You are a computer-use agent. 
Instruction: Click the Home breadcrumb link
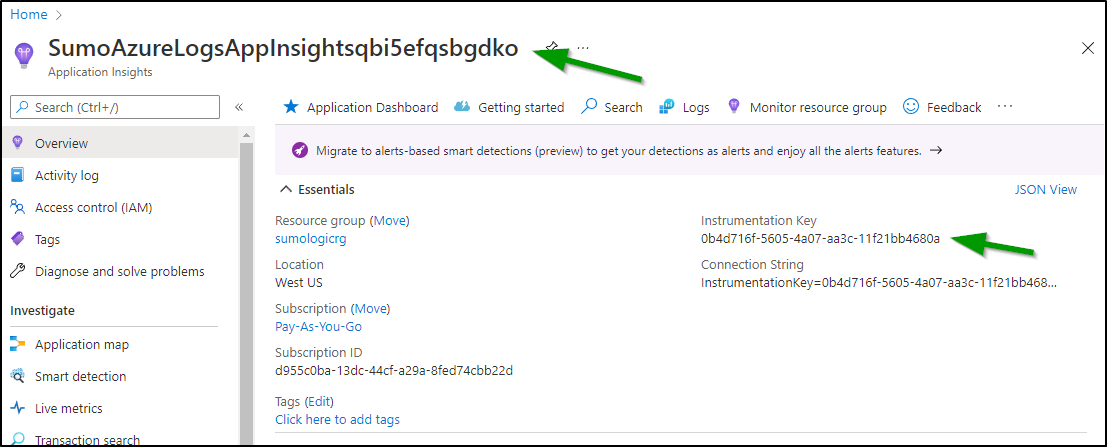(x=28, y=14)
